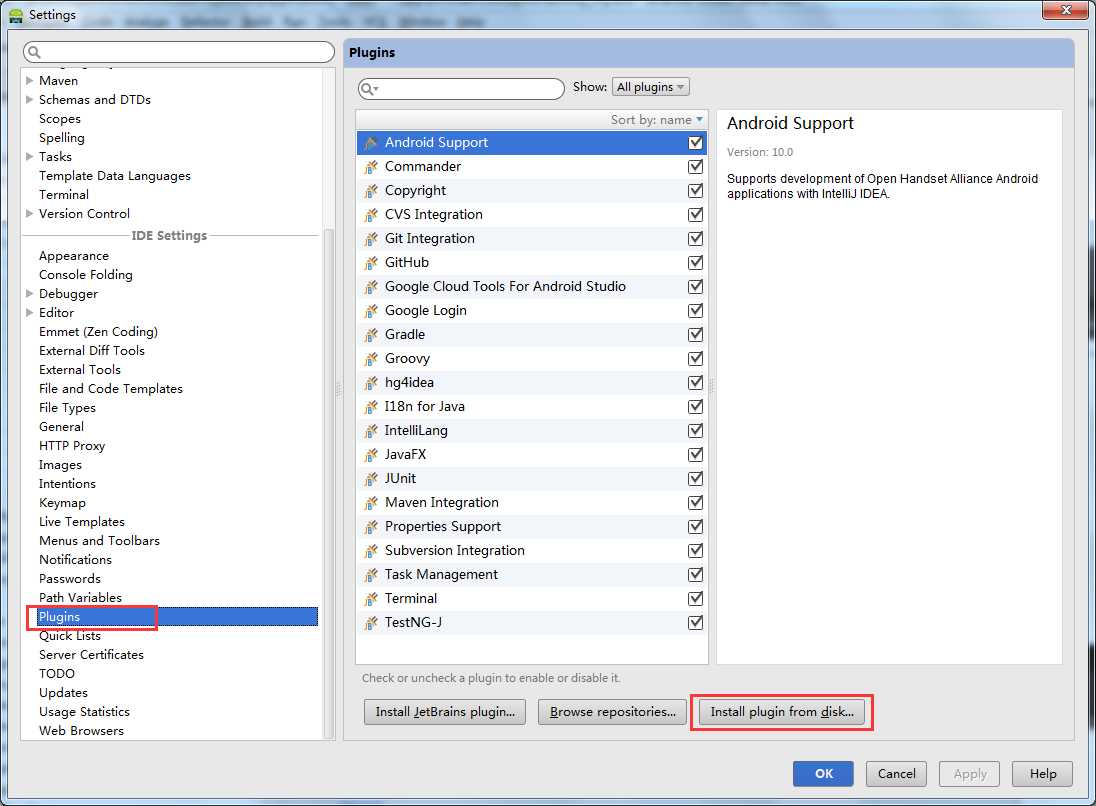Uncheck the Commander plugin
Image resolution: width=1096 pixels, height=806 pixels.
coord(695,166)
